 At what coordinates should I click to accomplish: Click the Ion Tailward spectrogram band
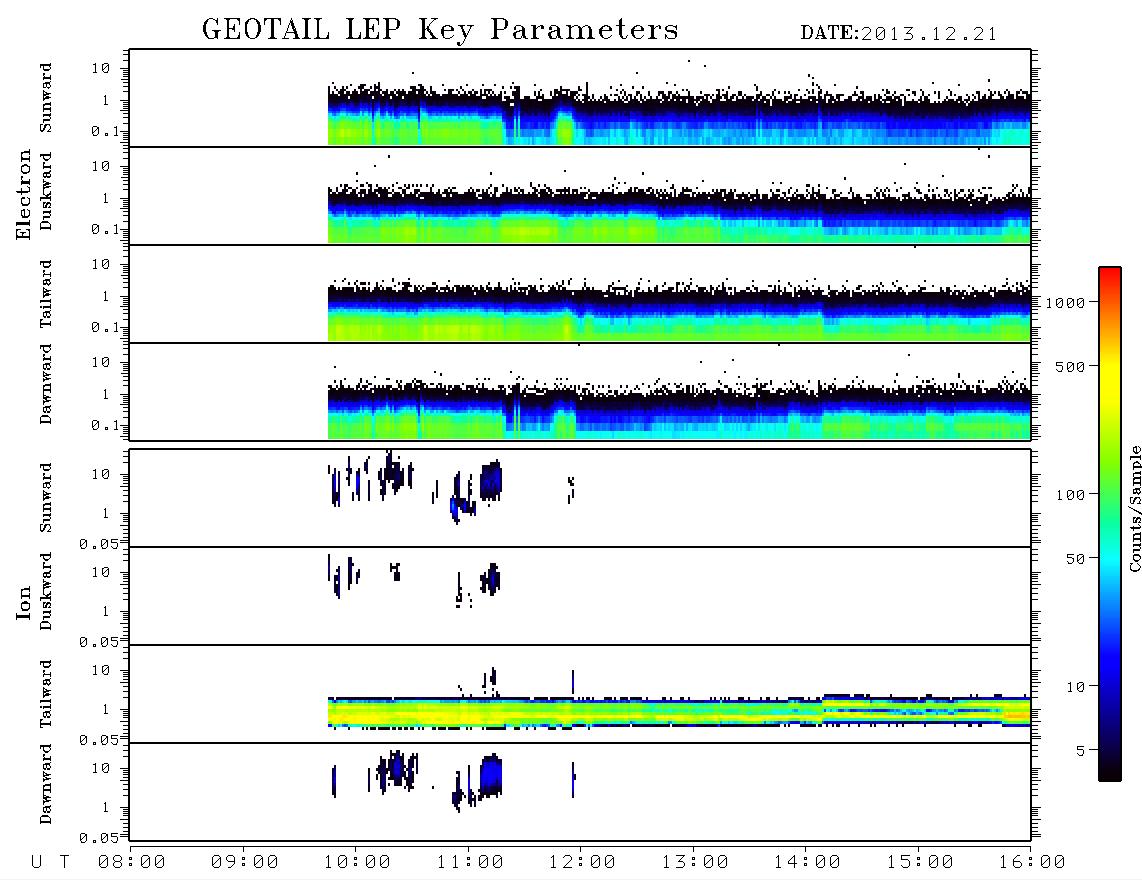pyautogui.click(x=680, y=712)
